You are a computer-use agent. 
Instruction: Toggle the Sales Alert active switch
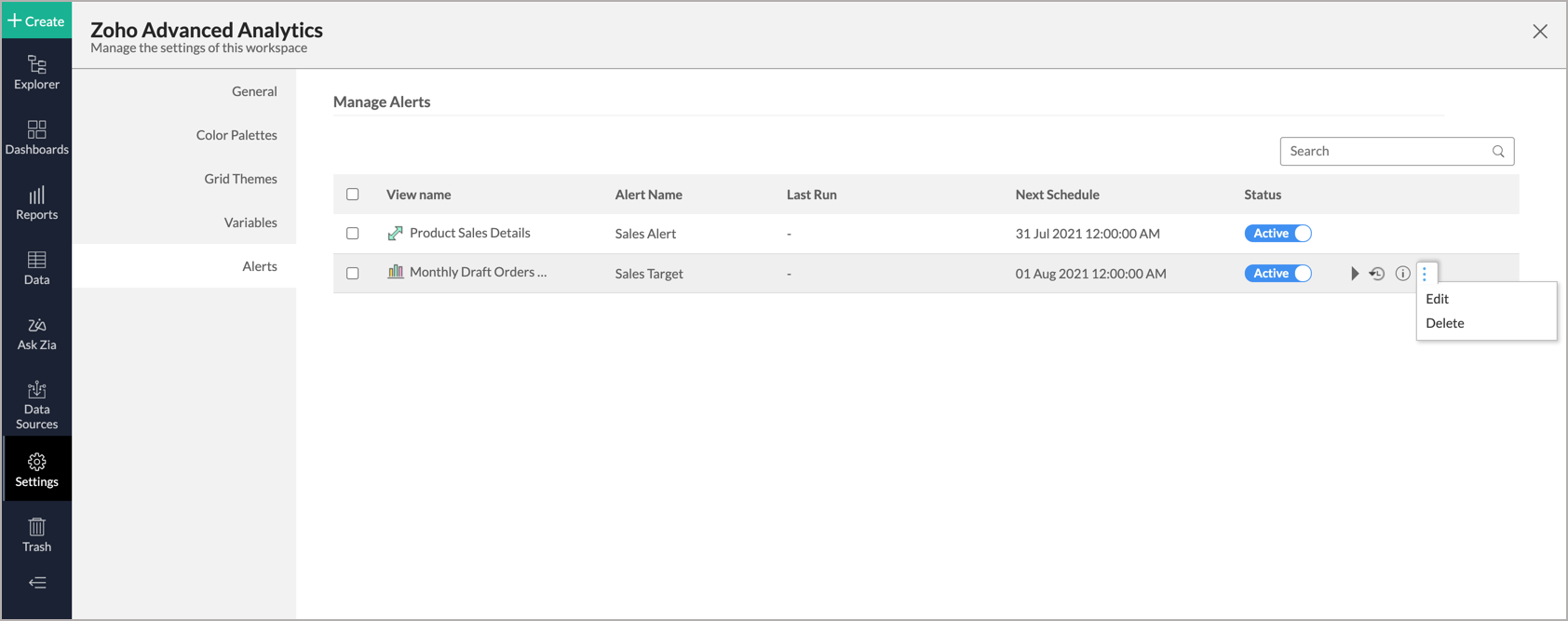point(1278,234)
